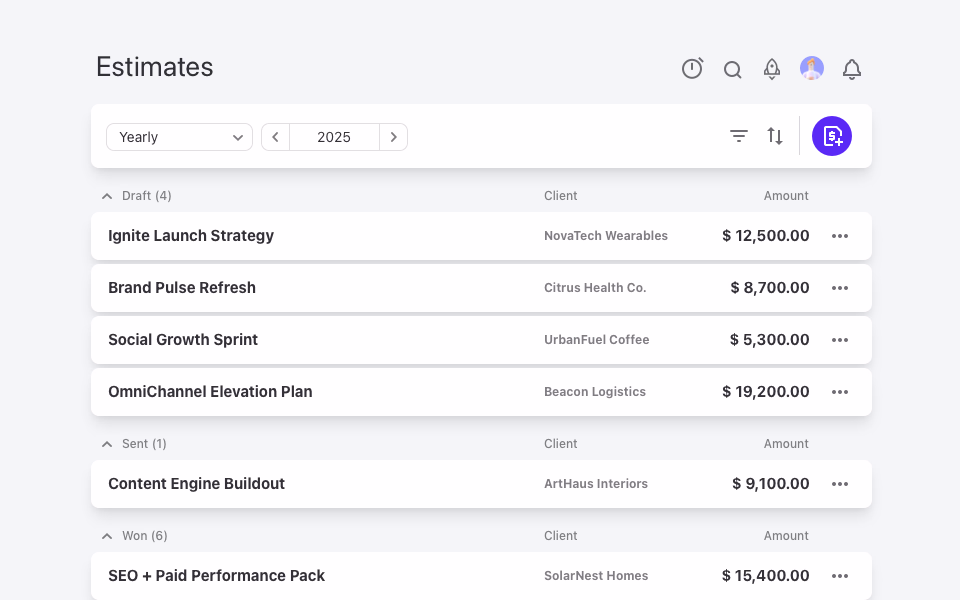
Task: Open the rocket launch icon
Action: click(772, 69)
